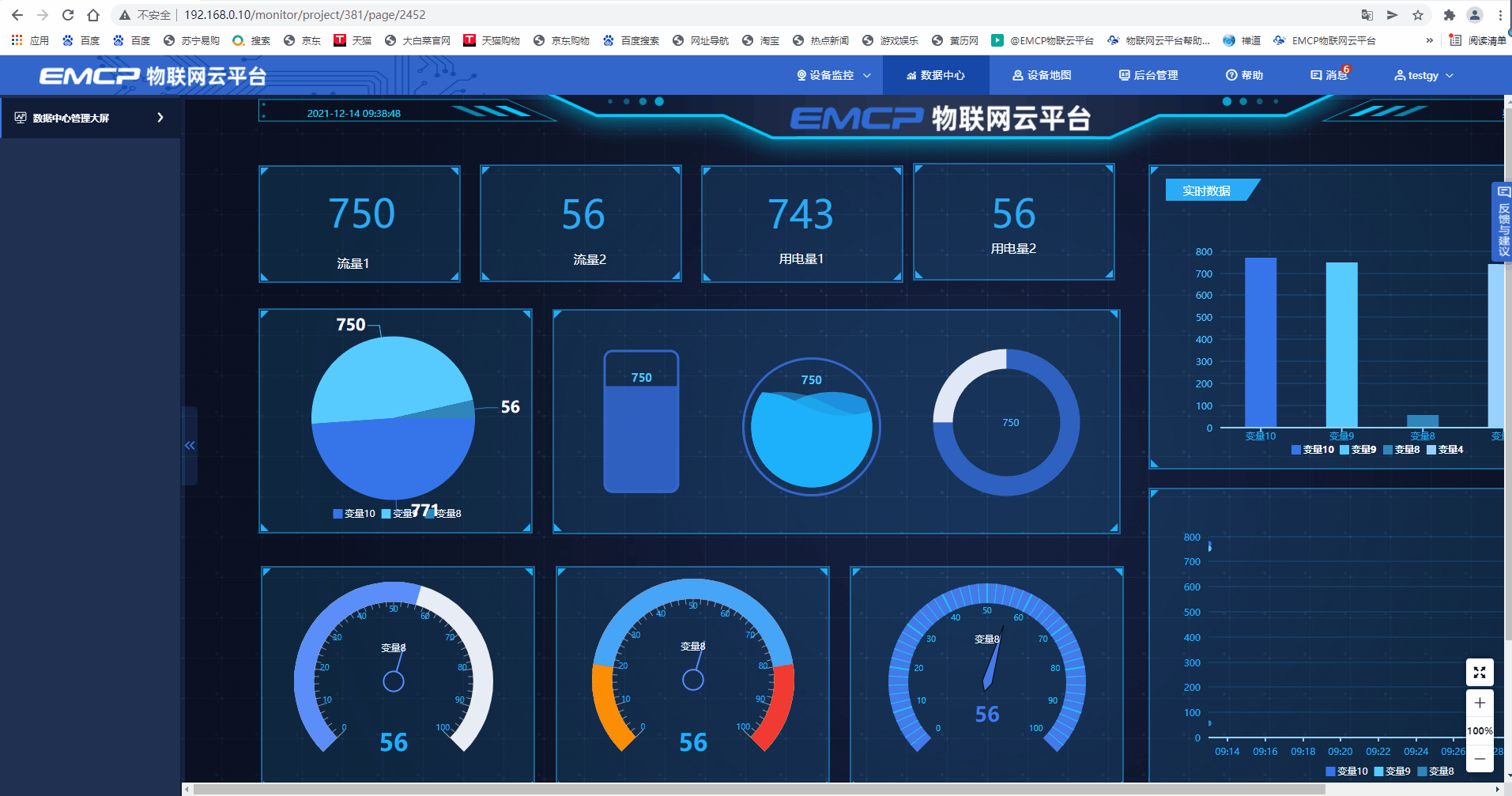1512x796 pixels.
Task: Expand 数据中心管理大屏 sidebar item
Action: pyautogui.click(x=91, y=118)
